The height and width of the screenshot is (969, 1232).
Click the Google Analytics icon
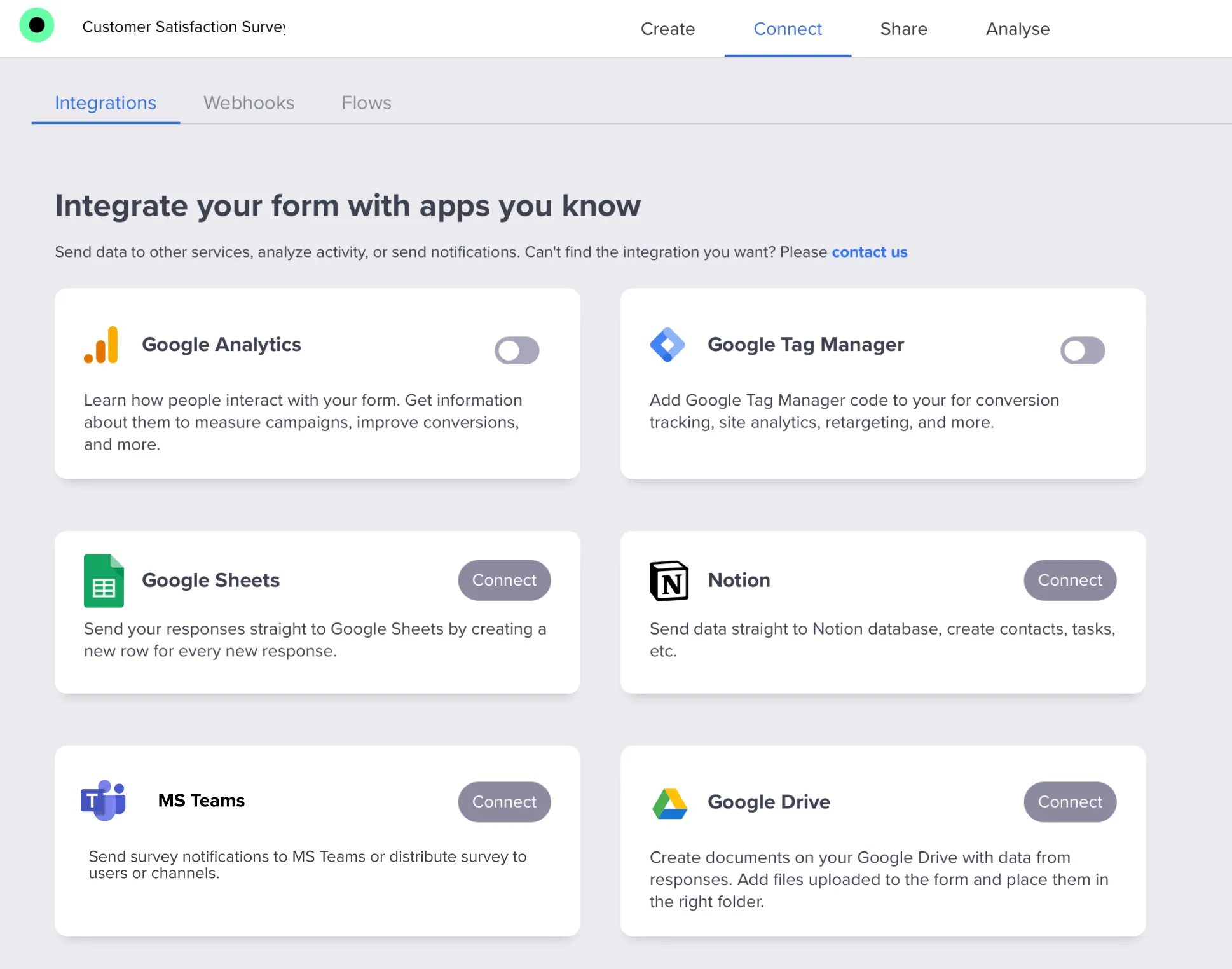coord(102,344)
